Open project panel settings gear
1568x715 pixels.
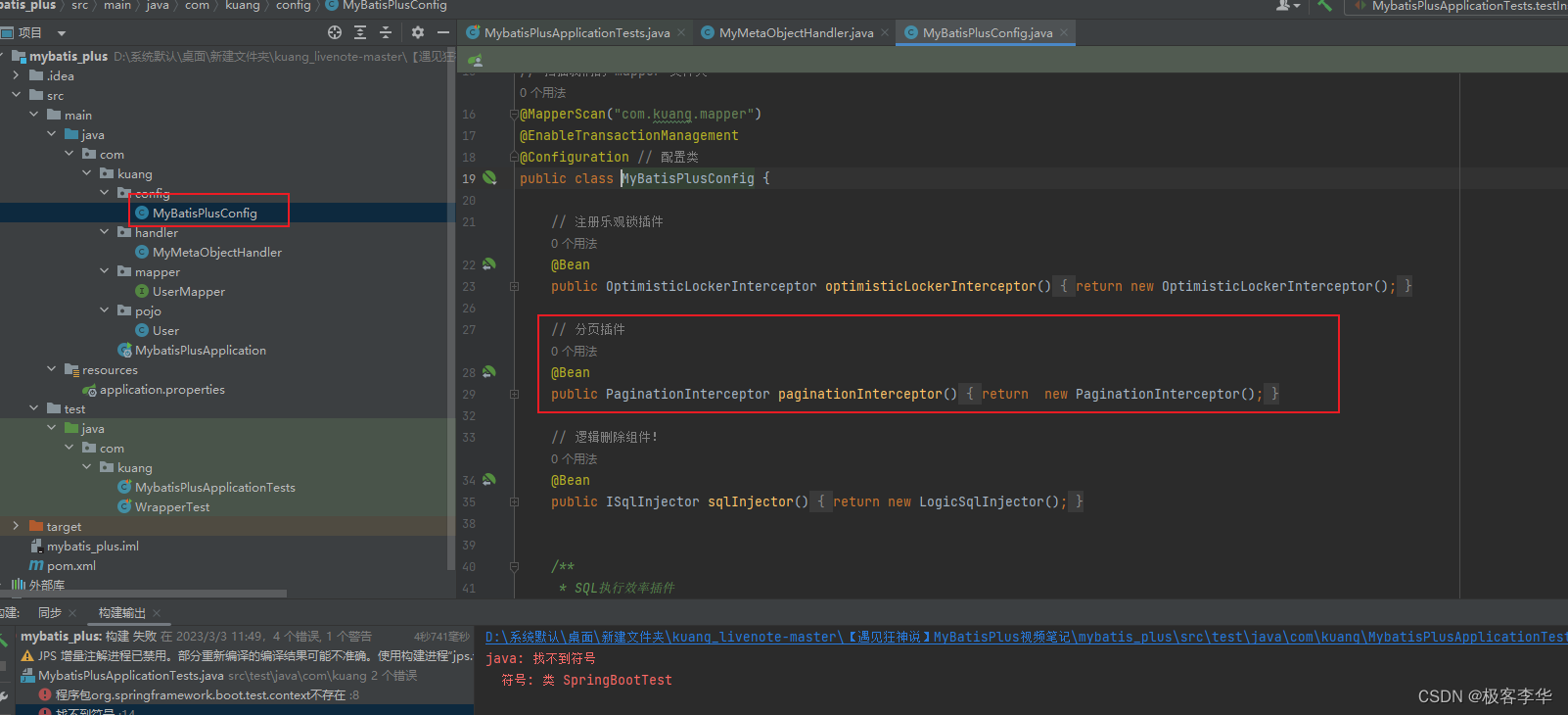[418, 32]
